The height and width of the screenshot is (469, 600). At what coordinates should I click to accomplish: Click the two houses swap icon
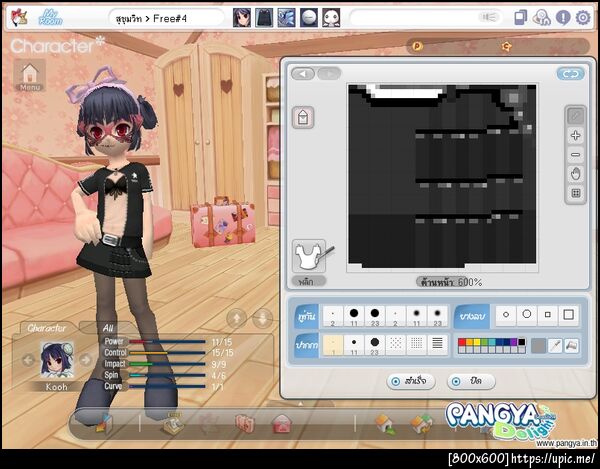pyautogui.click(x=422, y=424)
